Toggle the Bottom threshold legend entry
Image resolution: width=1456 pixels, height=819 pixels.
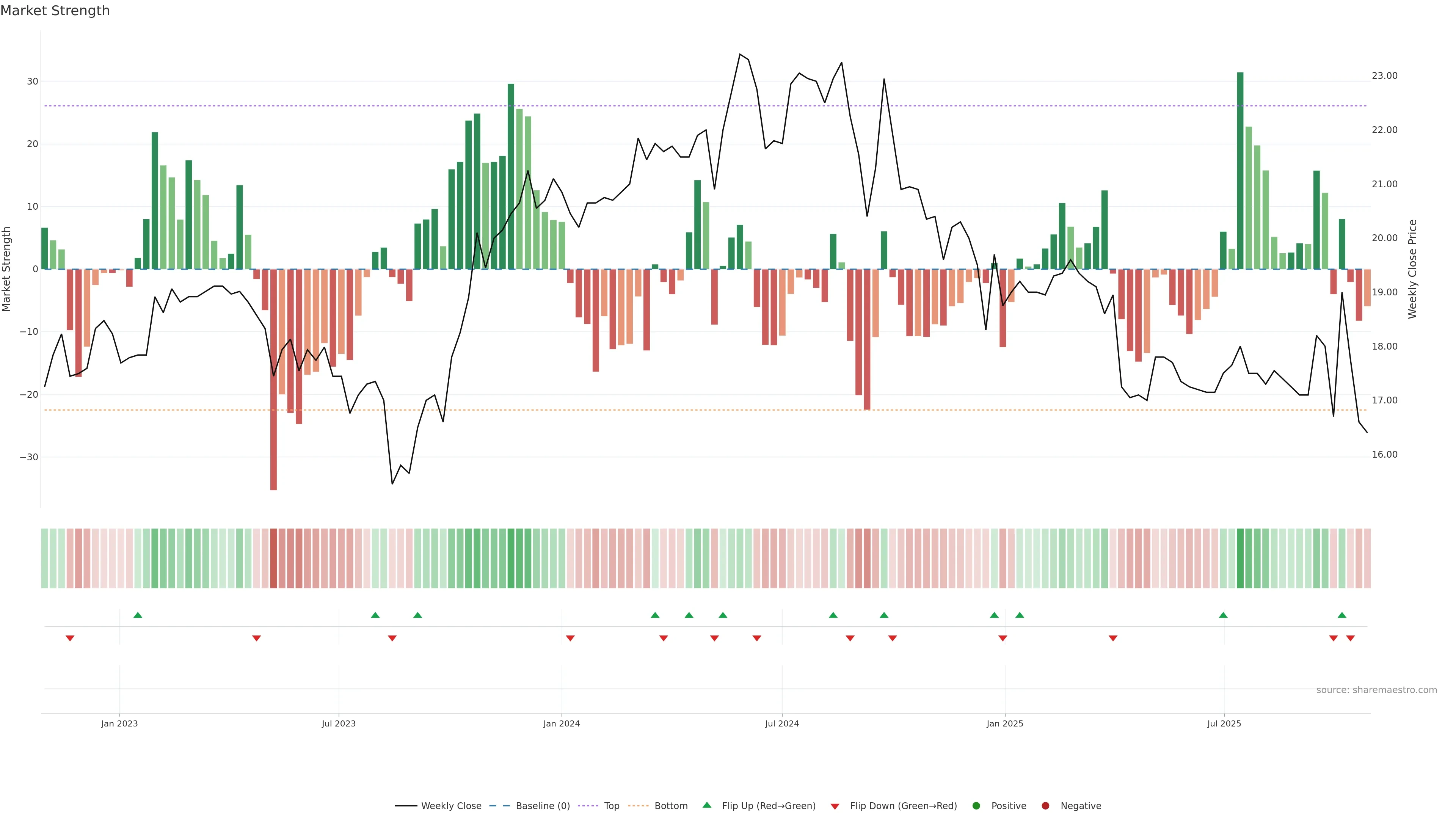671,806
